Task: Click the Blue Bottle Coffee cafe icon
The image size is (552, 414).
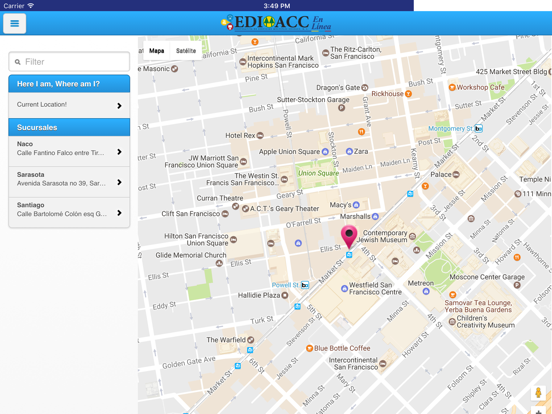Action: (309, 348)
